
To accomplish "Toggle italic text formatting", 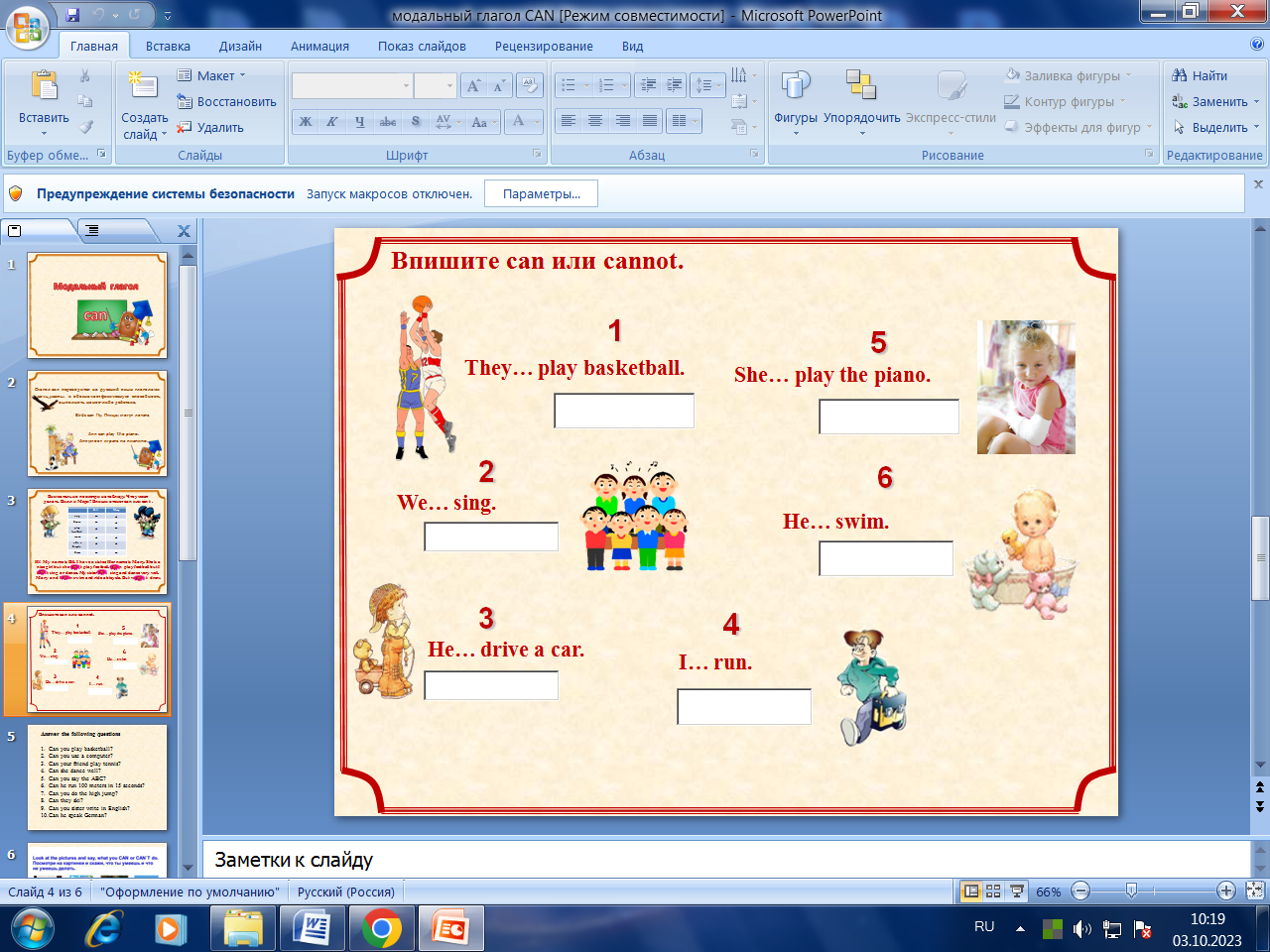I will click(x=332, y=122).
